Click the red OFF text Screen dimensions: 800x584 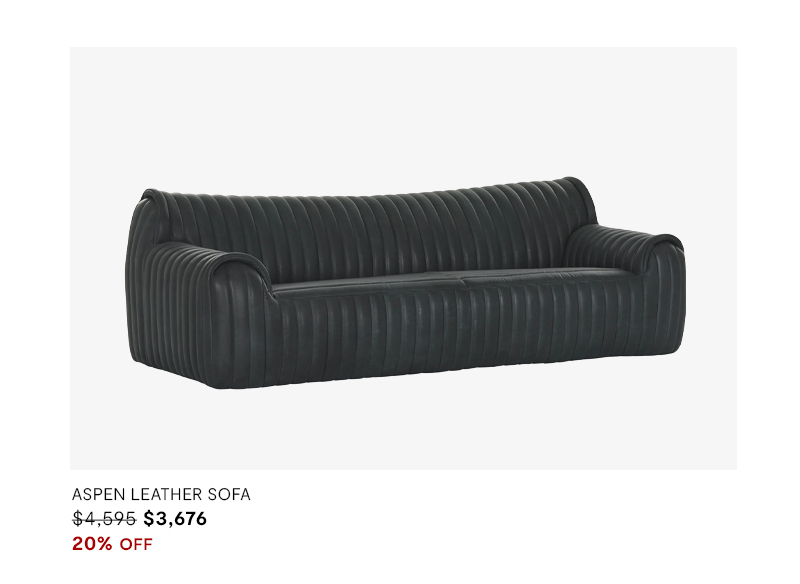[x=136, y=544]
